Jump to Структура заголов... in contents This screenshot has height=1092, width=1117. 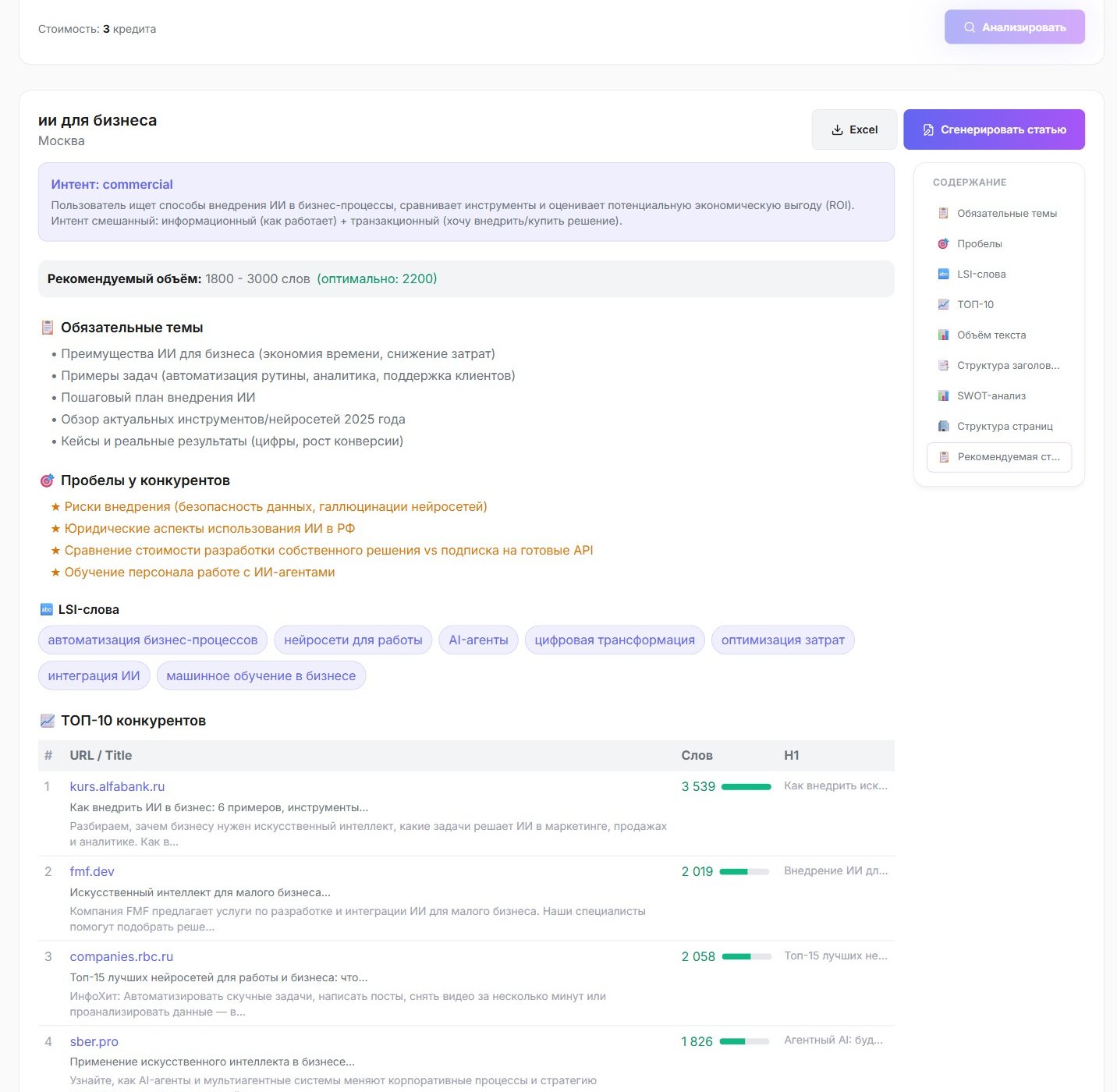(998, 365)
